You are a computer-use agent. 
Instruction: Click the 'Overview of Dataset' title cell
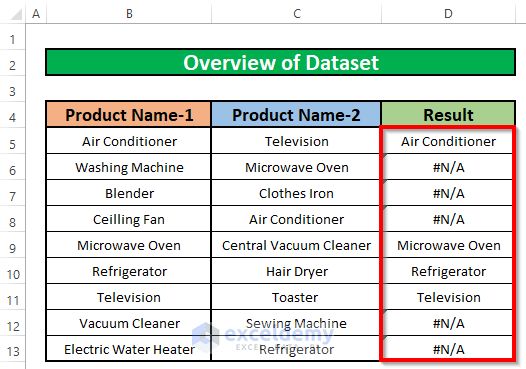[x=280, y=62]
